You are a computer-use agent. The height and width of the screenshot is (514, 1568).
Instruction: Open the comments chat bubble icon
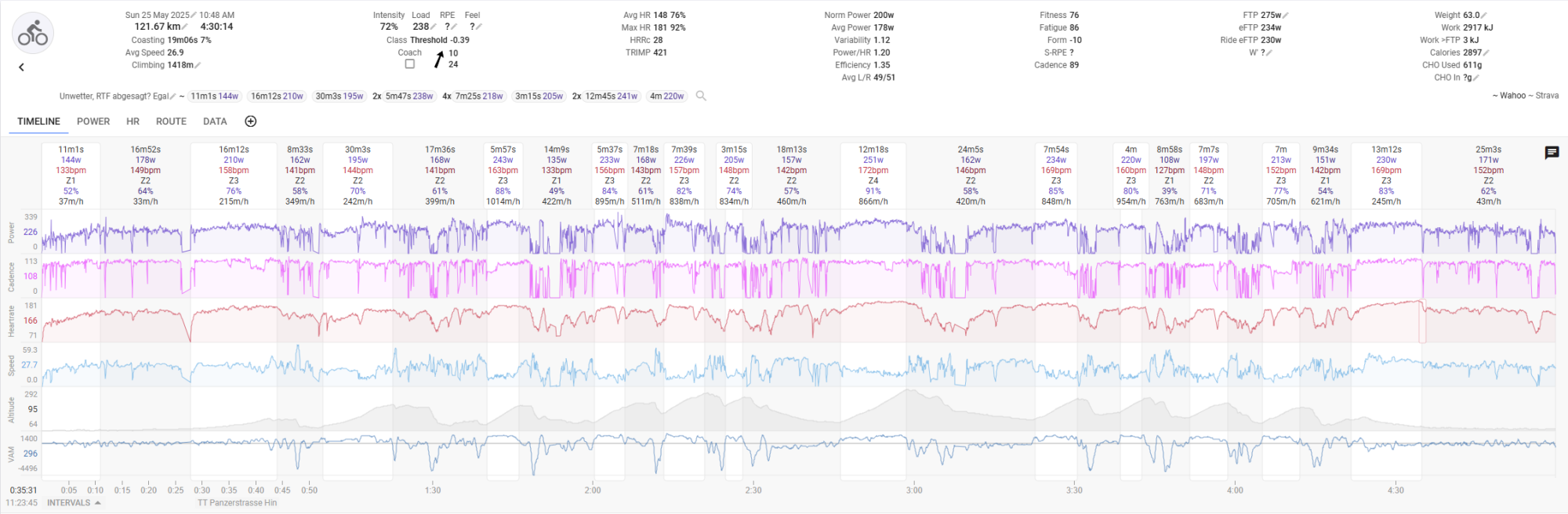pos(1552,153)
